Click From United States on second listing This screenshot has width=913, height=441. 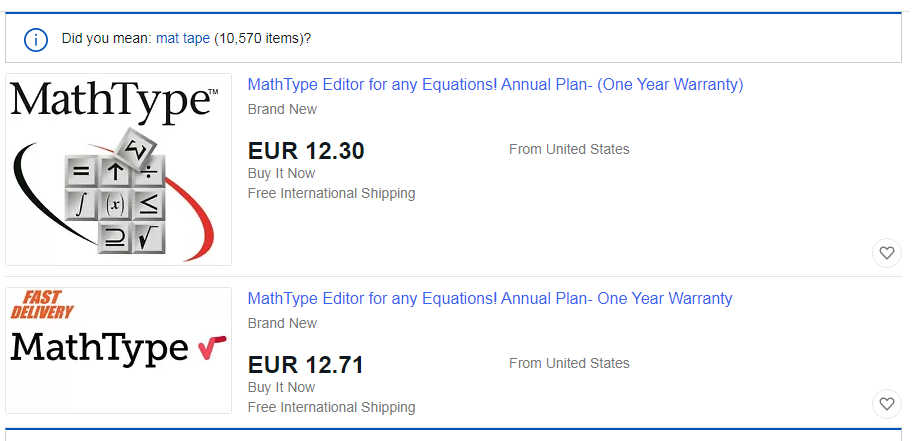(x=569, y=363)
